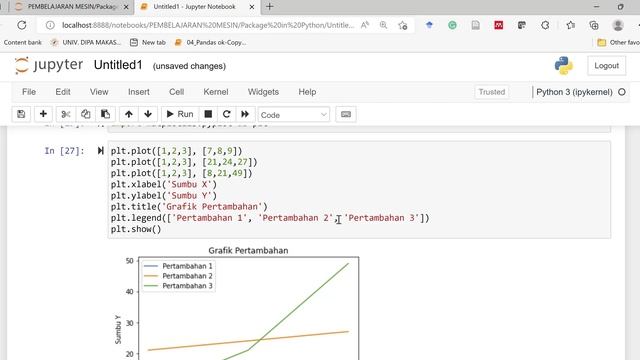Image resolution: width=640 pixels, height=360 pixels.
Task: Add this page to favorites star icon
Action: tap(403, 25)
